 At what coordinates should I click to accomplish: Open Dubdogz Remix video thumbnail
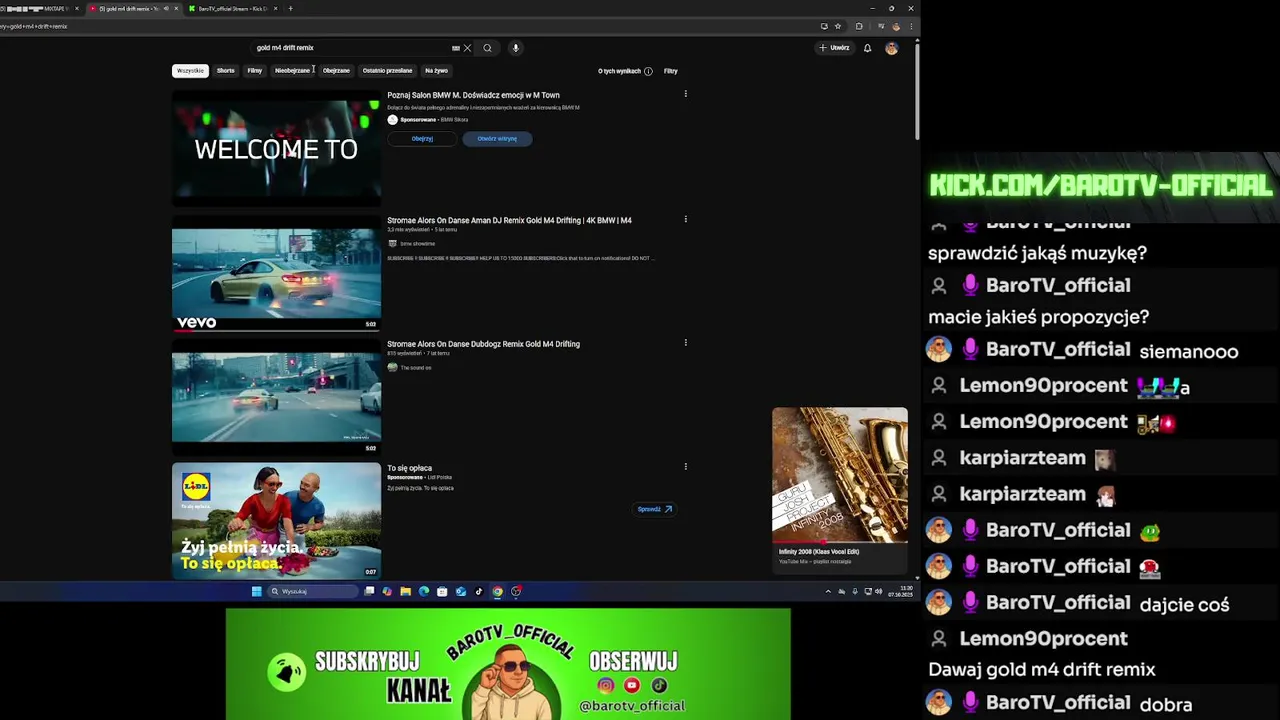pyautogui.click(x=276, y=397)
